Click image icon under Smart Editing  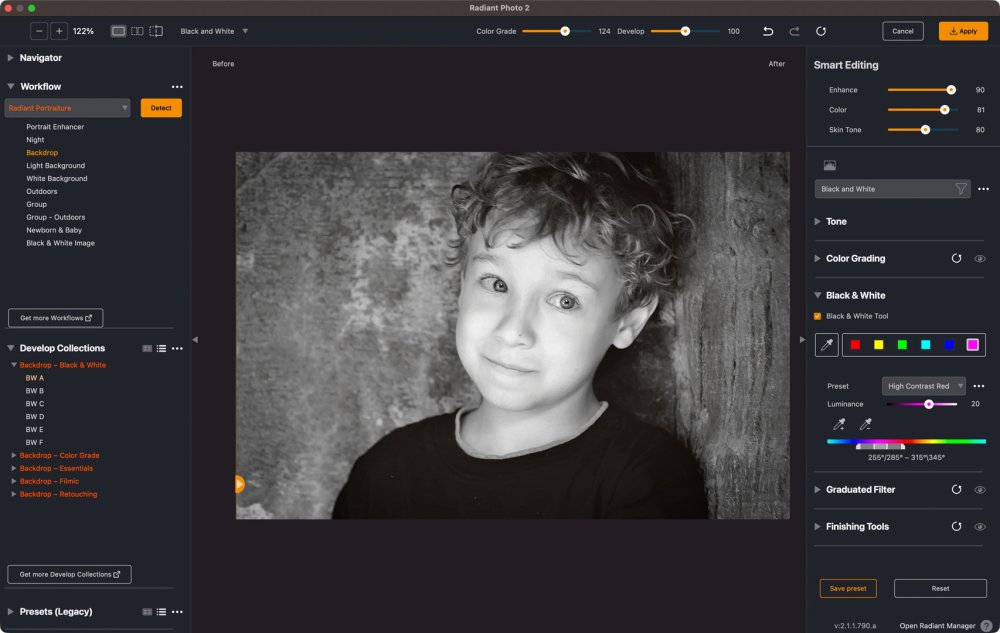[830, 166]
